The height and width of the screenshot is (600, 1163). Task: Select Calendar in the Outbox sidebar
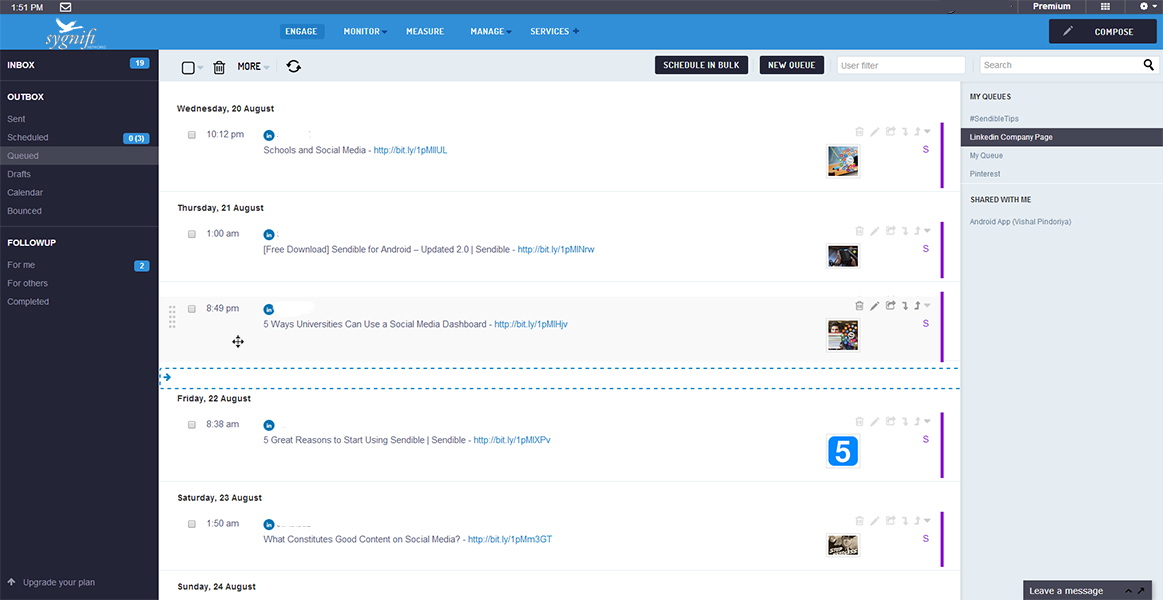[x=25, y=192]
